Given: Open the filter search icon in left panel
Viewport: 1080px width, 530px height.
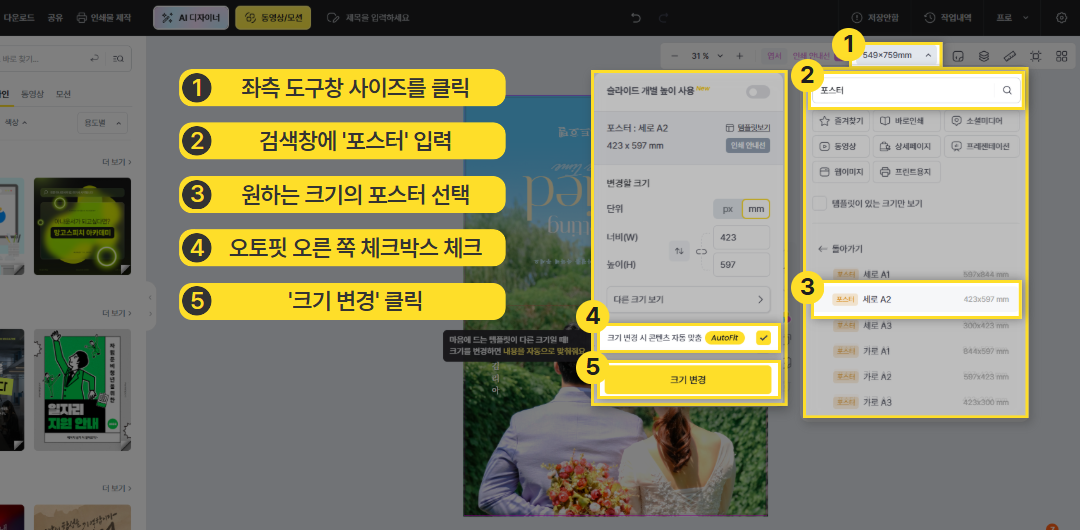Looking at the screenshot, I should point(118,59).
